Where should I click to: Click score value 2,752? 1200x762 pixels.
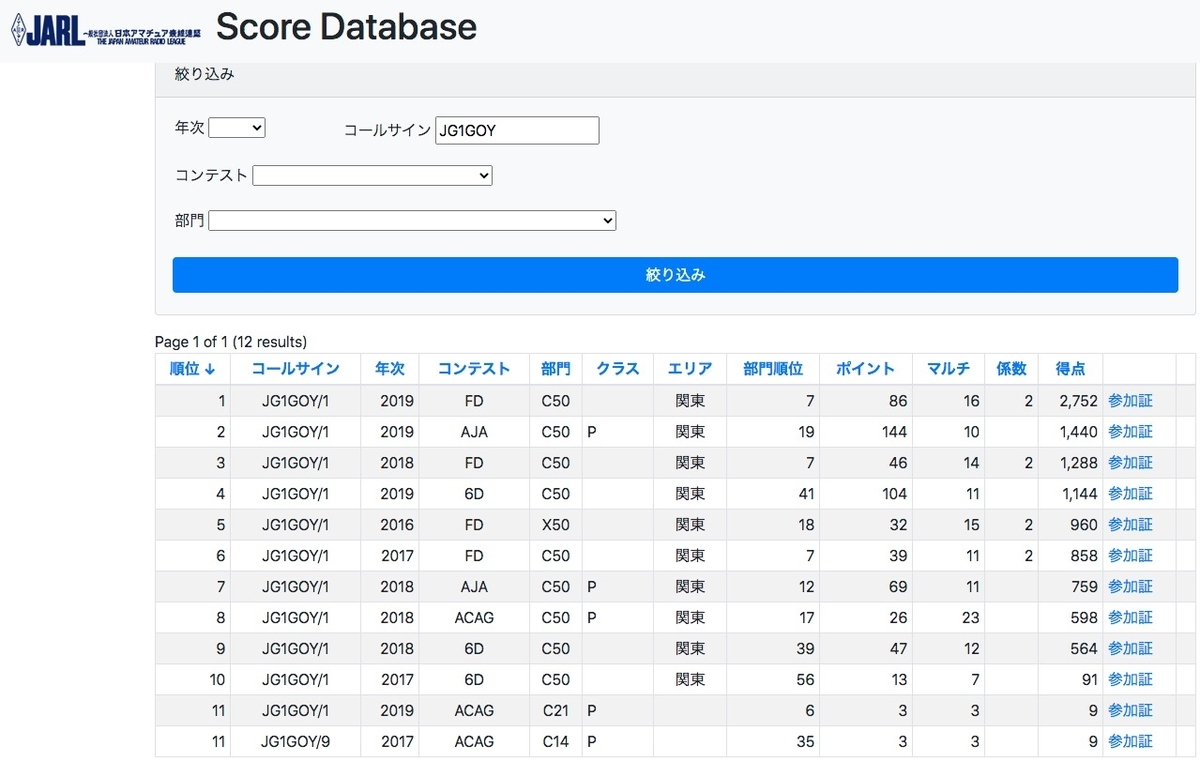click(x=1078, y=401)
